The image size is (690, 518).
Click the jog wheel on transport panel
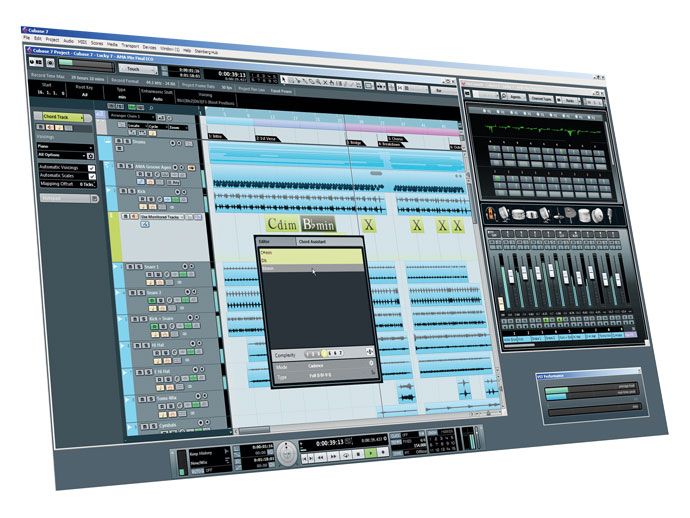point(287,453)
